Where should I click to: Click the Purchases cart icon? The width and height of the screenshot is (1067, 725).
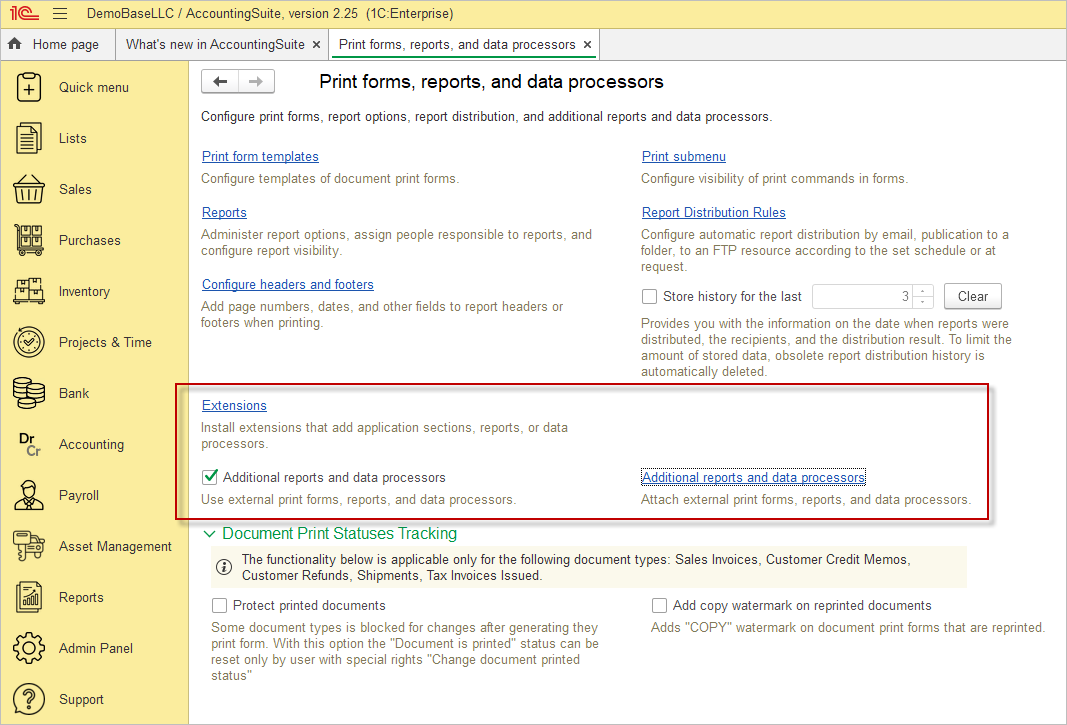point(29,240)
